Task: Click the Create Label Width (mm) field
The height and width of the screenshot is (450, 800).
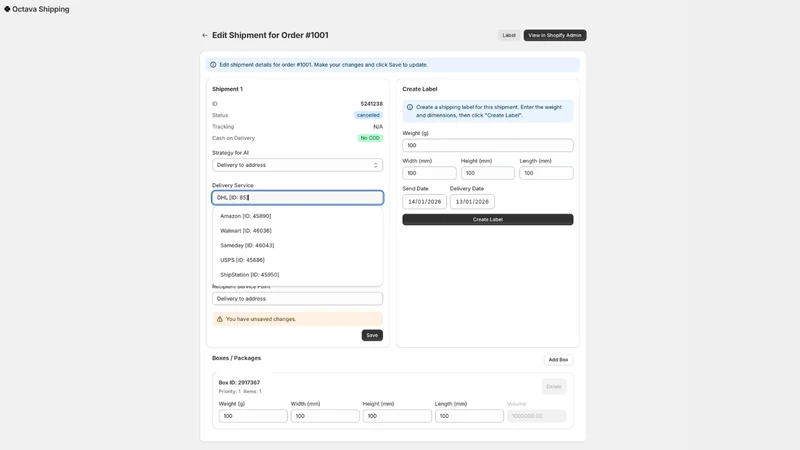Action: coord(429,173)
